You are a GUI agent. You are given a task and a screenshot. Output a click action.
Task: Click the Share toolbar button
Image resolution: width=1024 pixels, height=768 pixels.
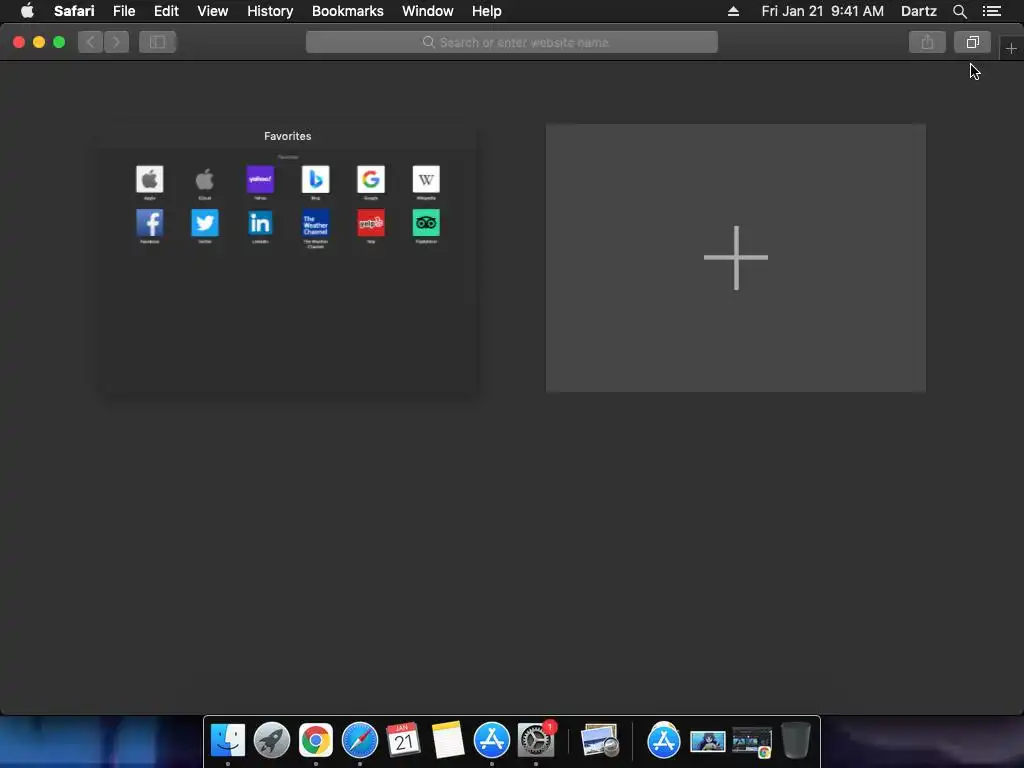[927, 42]
